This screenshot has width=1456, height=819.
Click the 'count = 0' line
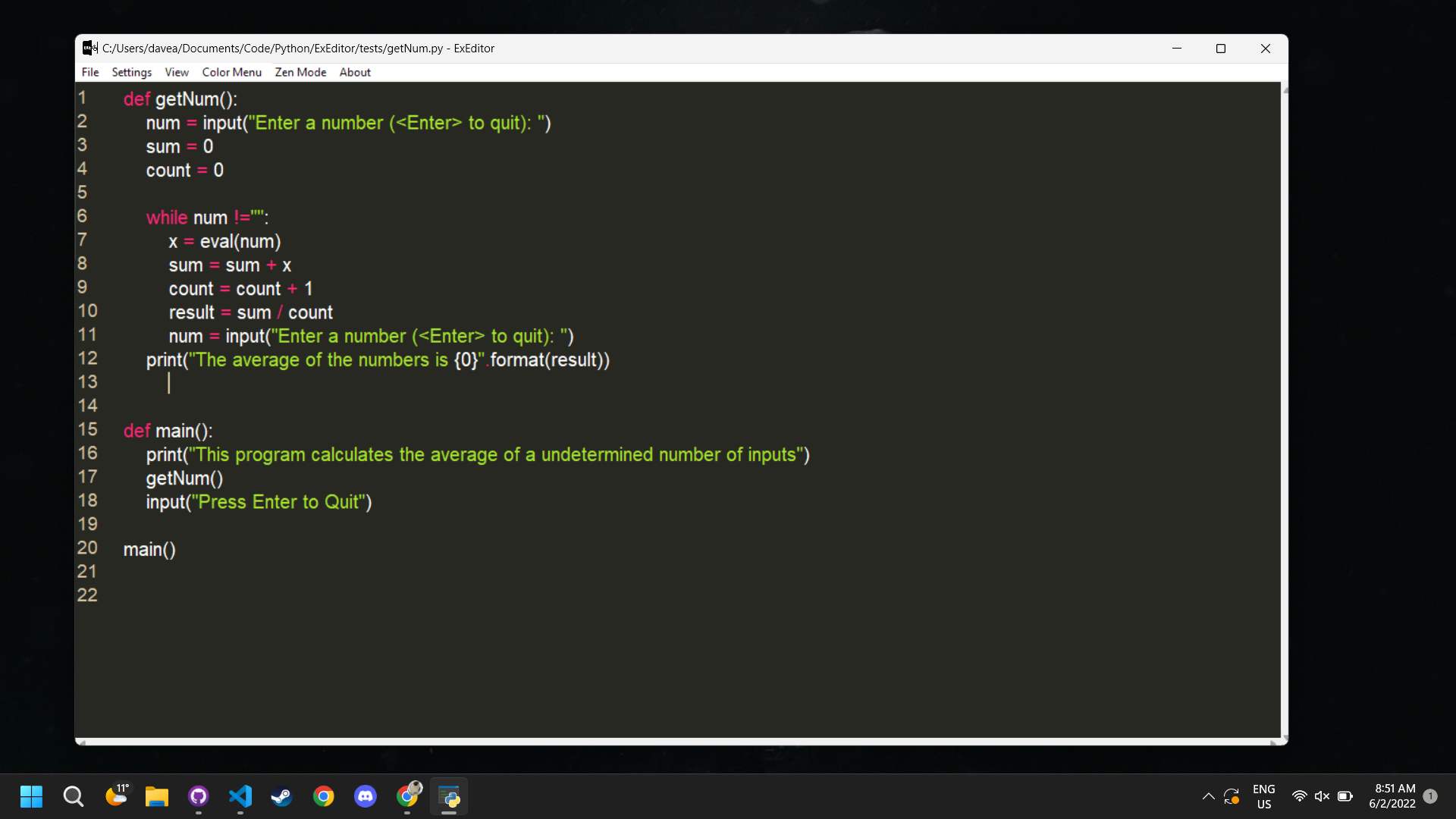[185, 170]
